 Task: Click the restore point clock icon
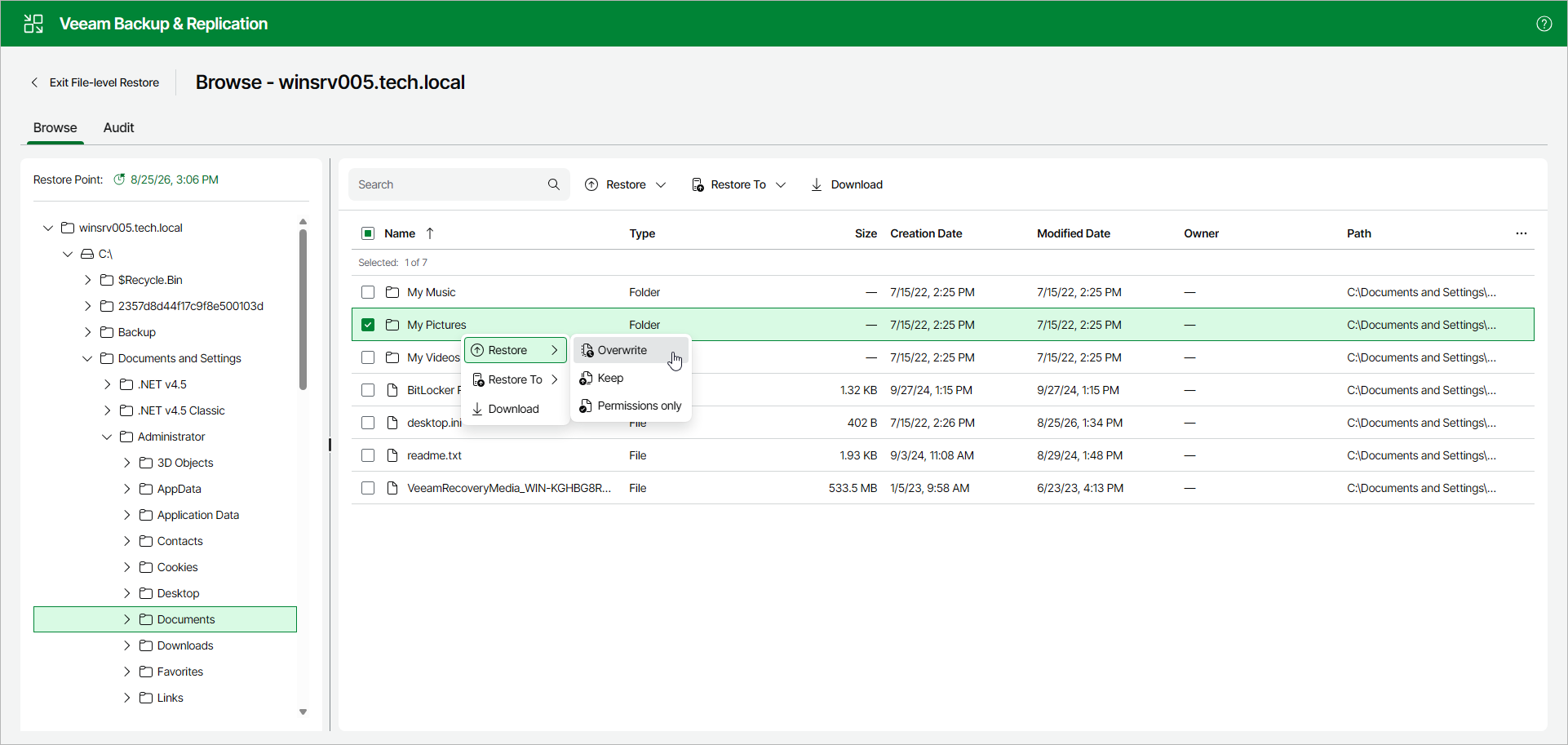coord(119,180)
